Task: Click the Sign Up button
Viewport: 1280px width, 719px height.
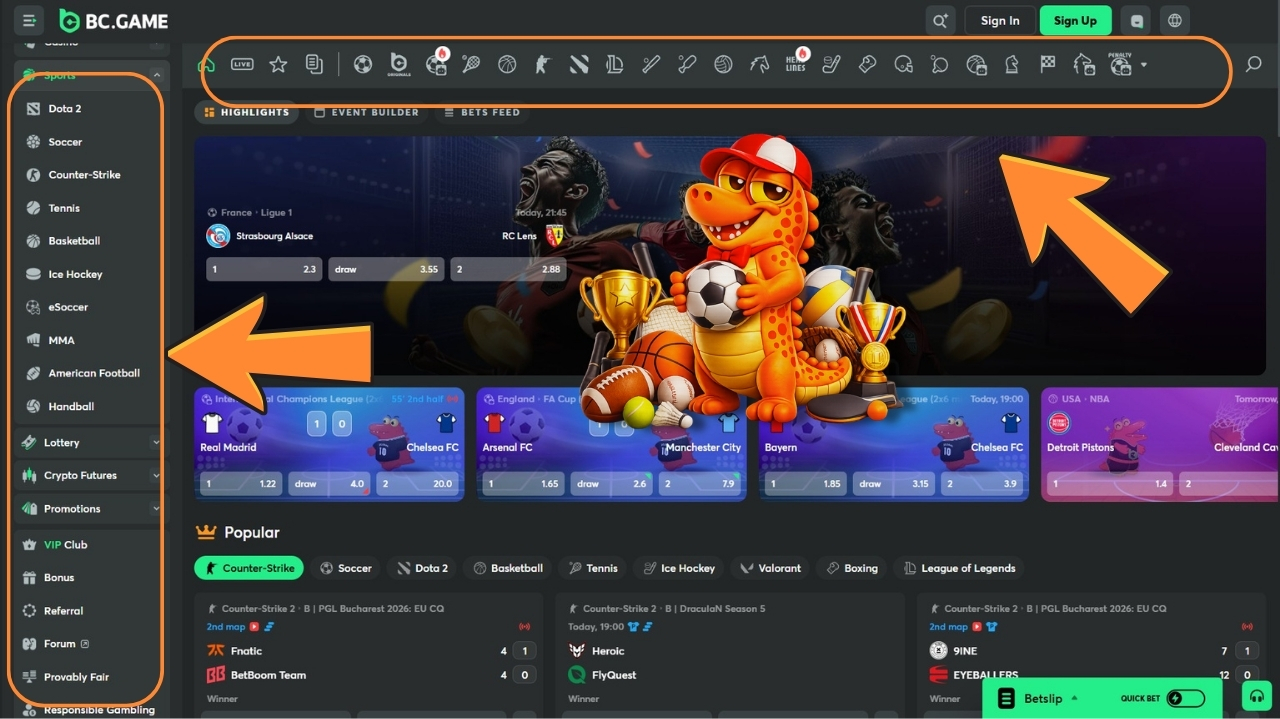Action: [x=1075, y=20]
